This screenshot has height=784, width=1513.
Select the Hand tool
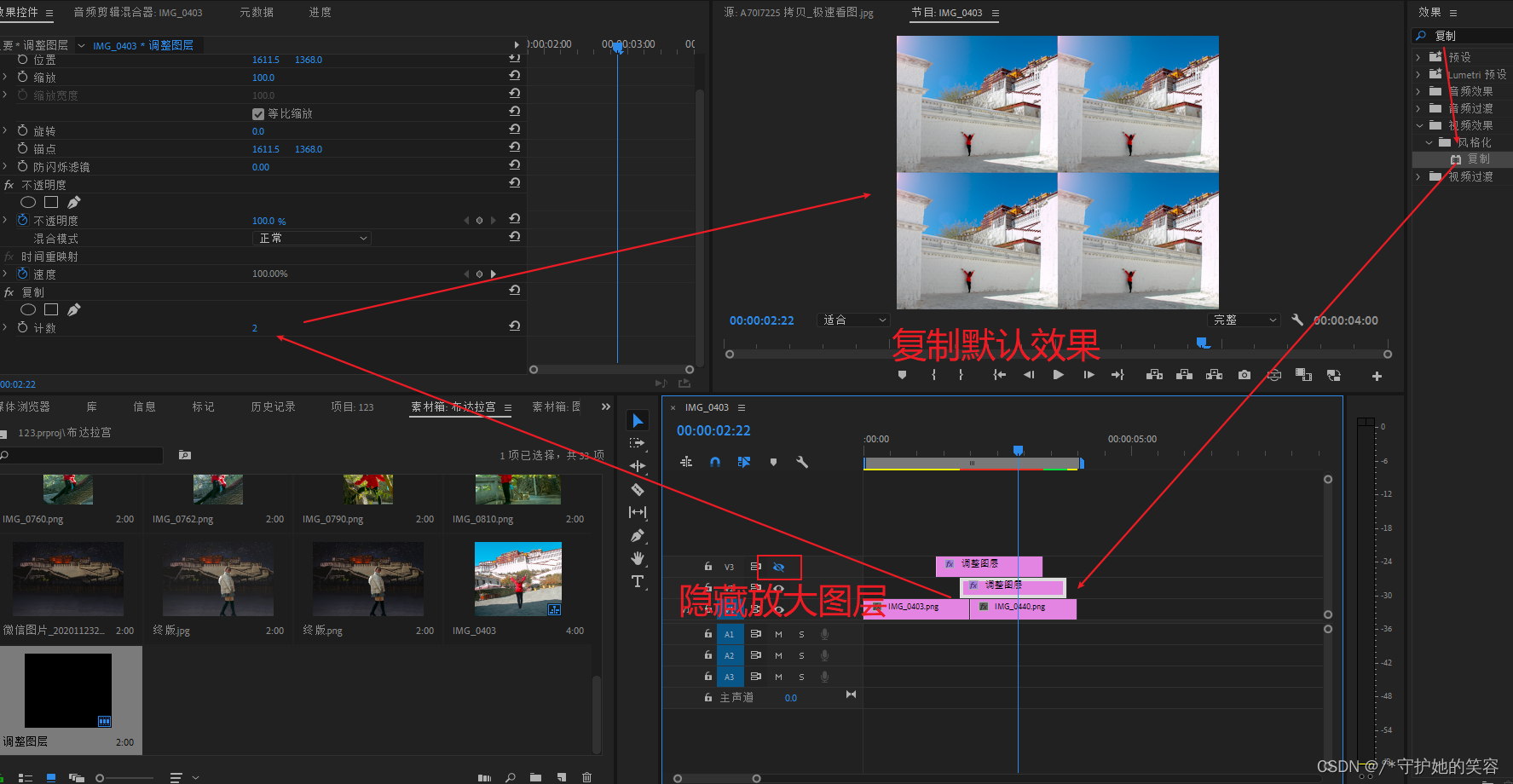638,558
